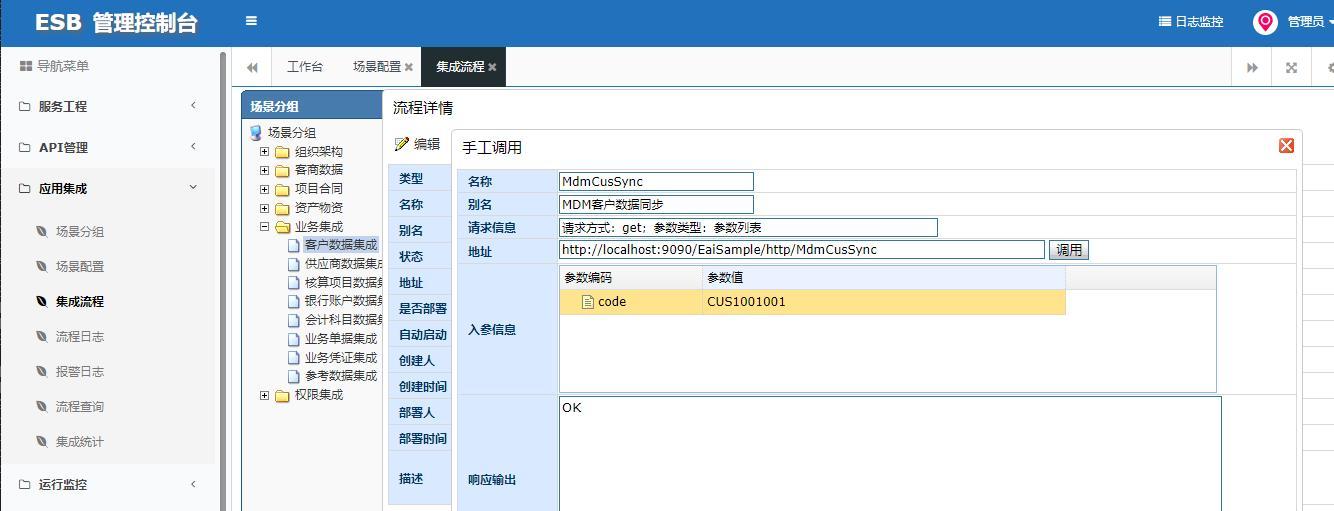The image size is (1334, 511).
Task: Click the 管理员 user avatar icon
Action: [1265, 22]
